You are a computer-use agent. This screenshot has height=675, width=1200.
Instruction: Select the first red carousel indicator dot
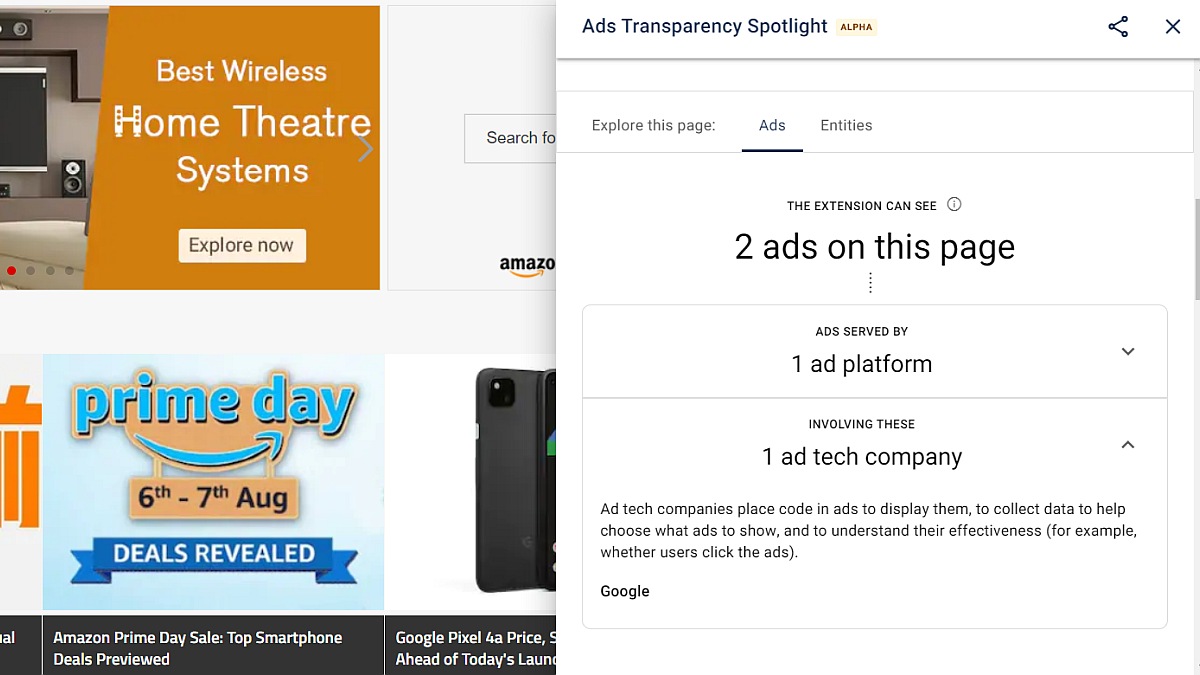click(x=12, y=271)
